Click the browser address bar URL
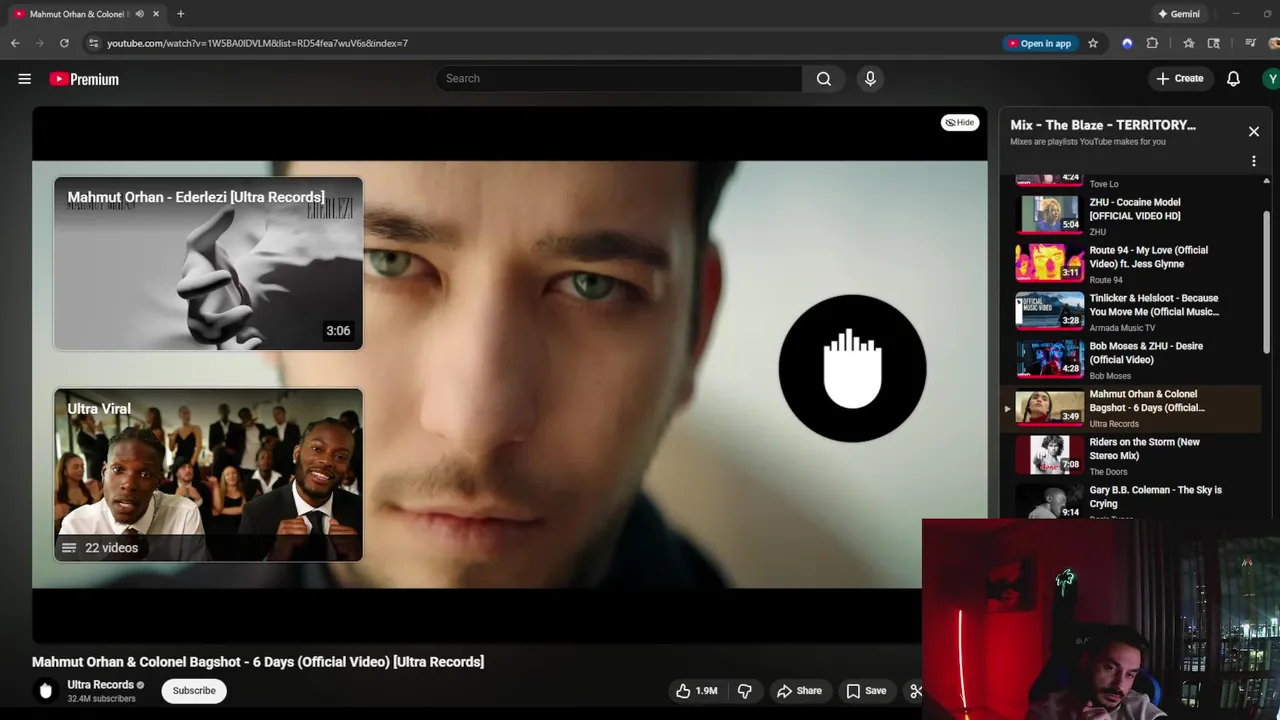This screenshot has height=720, width=1280. [x=257, y=43]
